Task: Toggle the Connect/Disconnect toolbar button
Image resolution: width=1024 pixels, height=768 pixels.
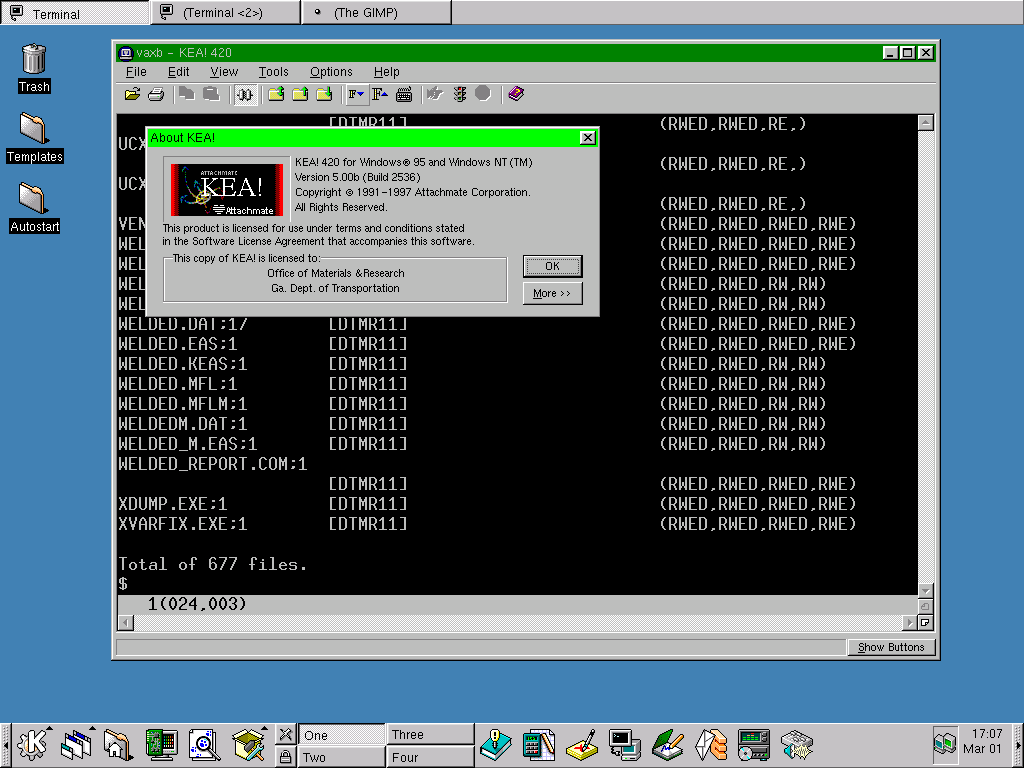Action: pos(245,95)
